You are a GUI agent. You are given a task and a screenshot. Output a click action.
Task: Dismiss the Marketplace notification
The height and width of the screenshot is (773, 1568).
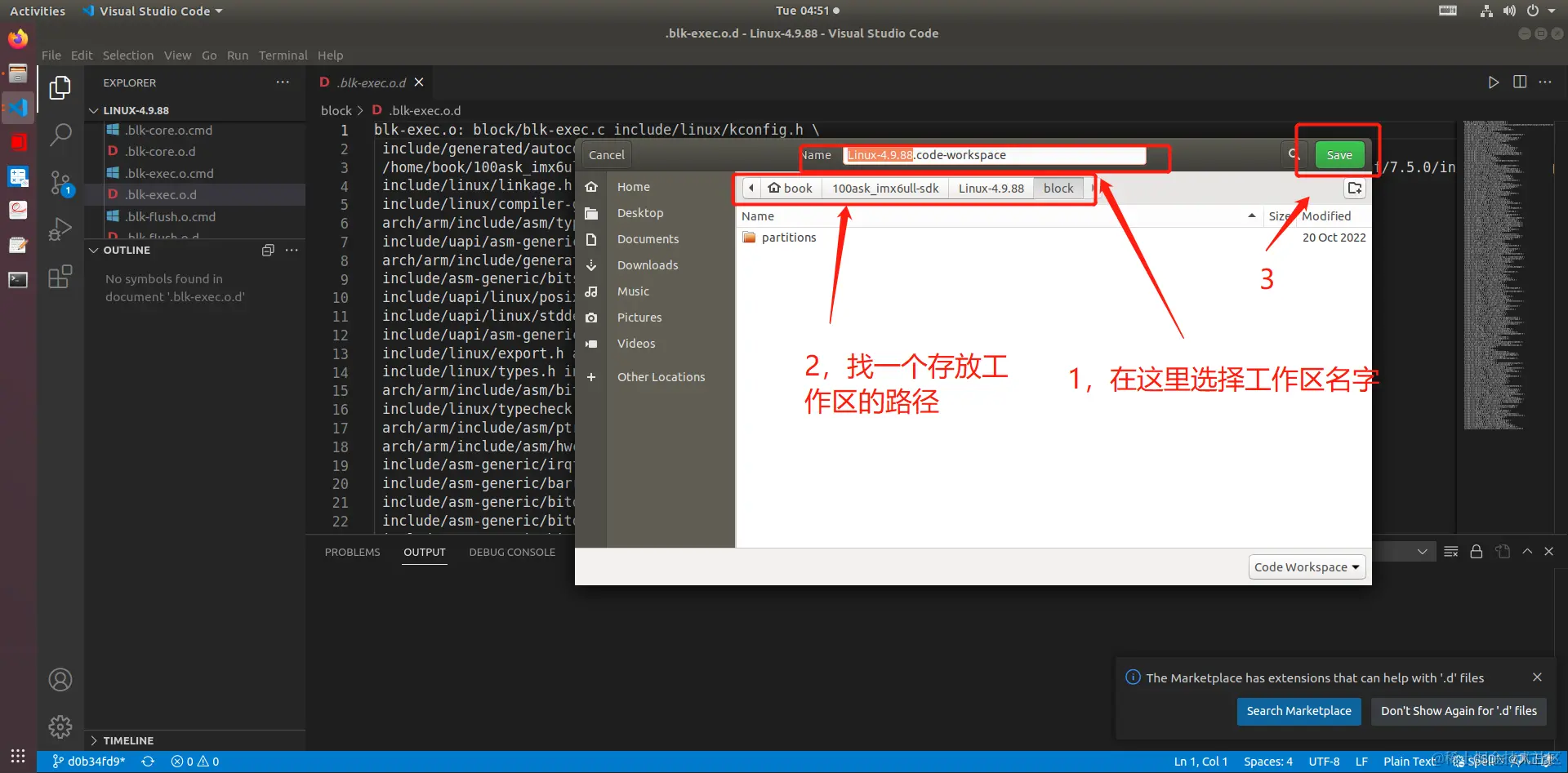point(1537,677)
